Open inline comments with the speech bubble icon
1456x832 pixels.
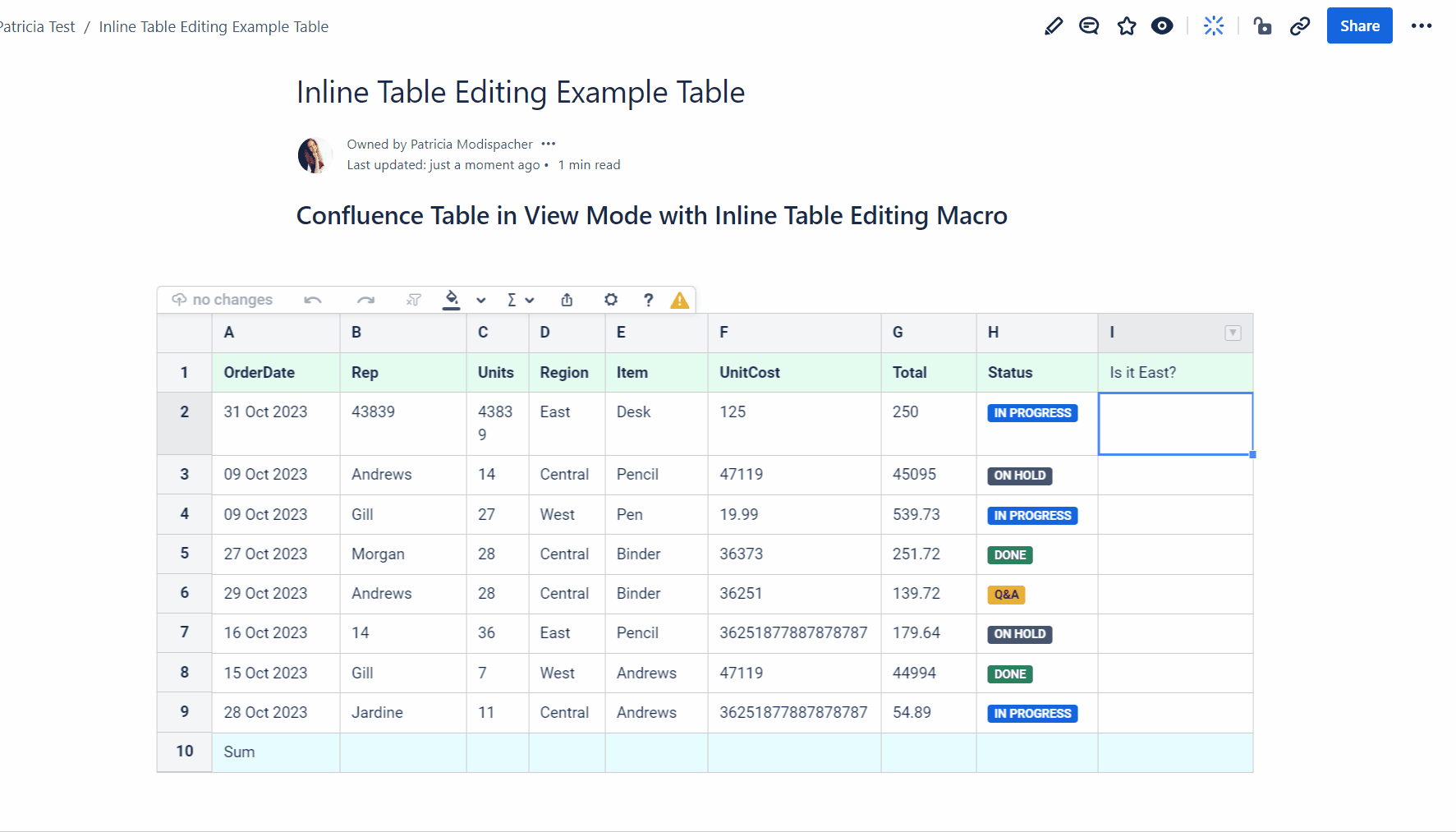(x=1089, y=26)
